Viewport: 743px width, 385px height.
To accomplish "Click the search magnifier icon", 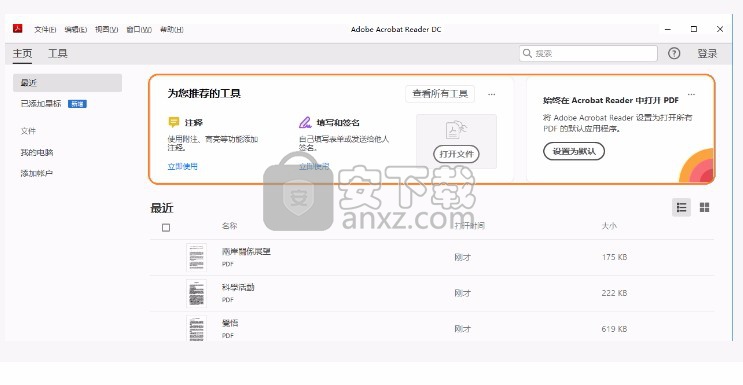I will click(527, 54).
